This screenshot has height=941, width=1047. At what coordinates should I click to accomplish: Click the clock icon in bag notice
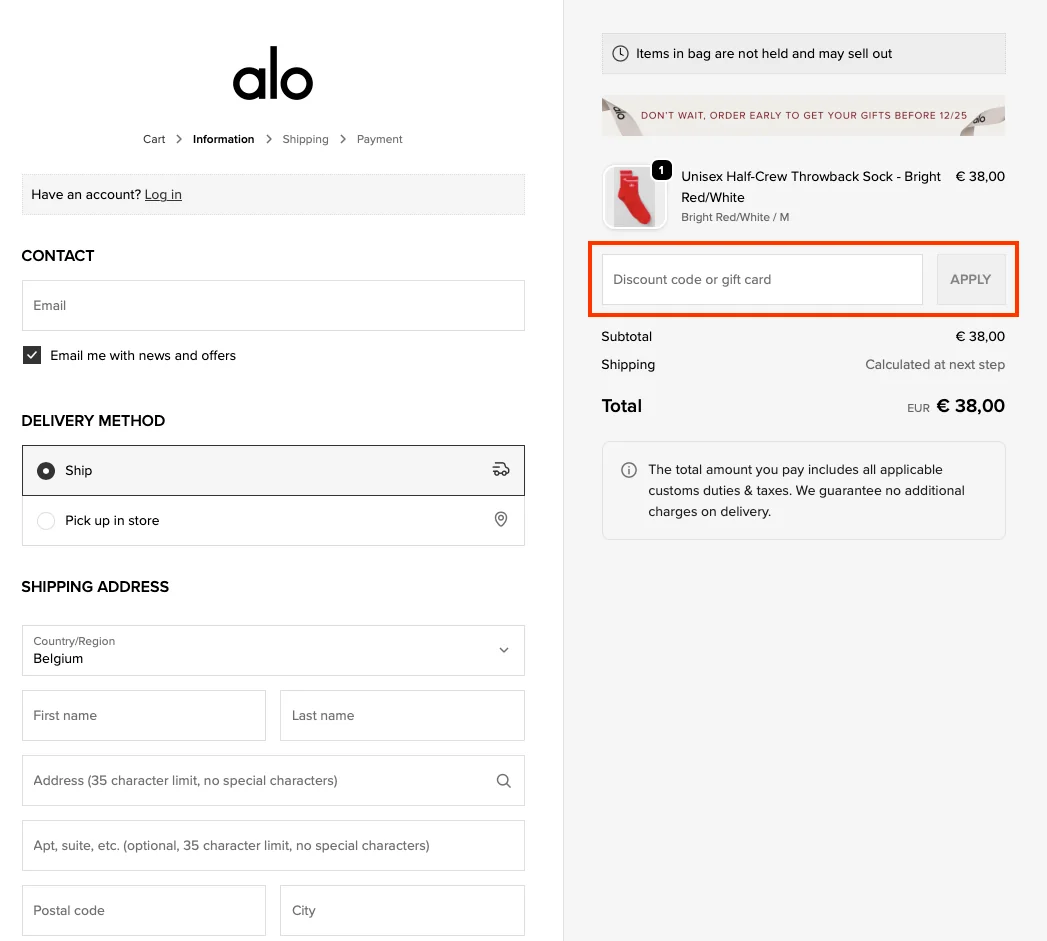point(620,54)
